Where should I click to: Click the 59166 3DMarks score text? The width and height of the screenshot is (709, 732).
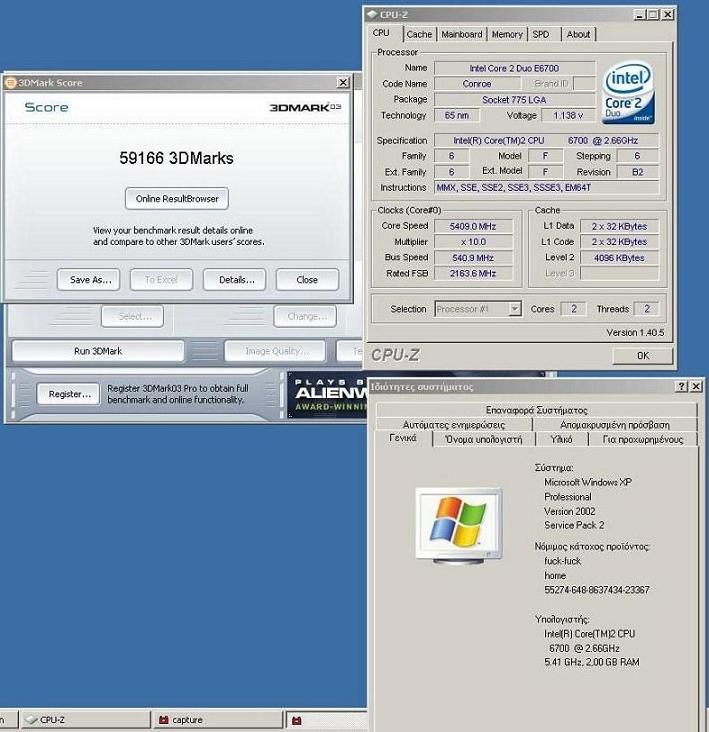[x=176, y=158]
